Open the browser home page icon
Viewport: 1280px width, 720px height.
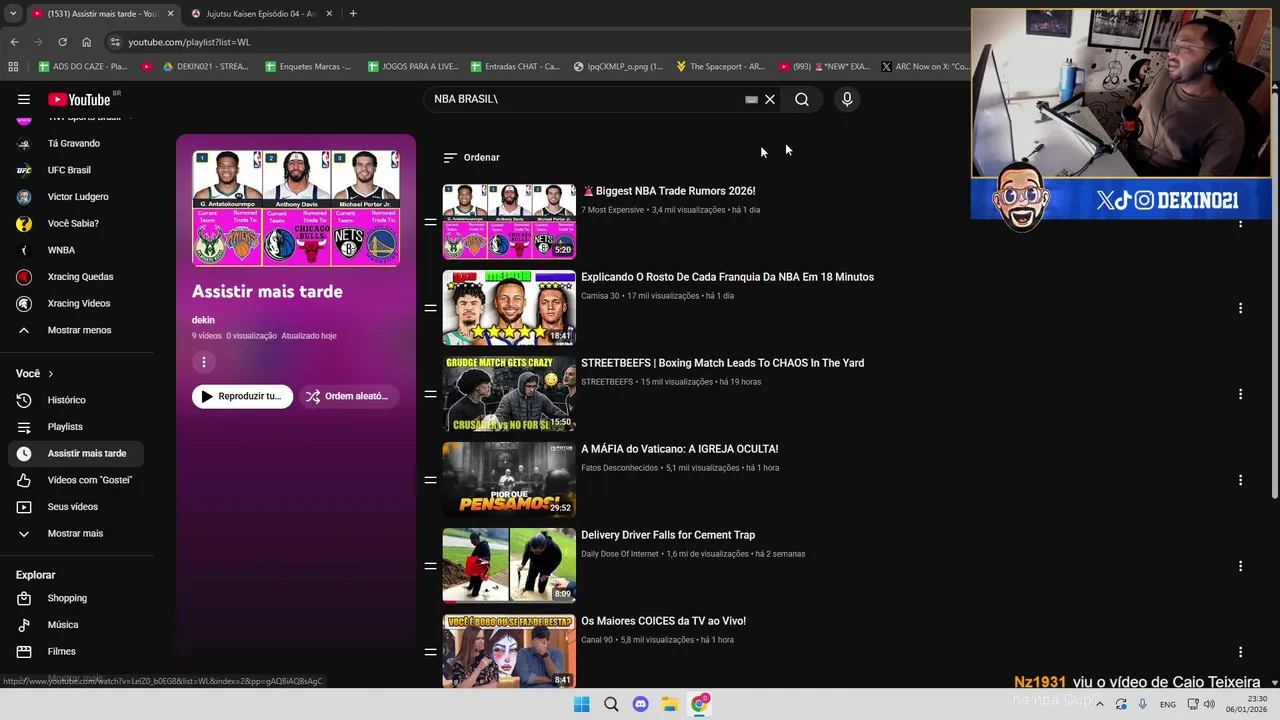(86, 42)
